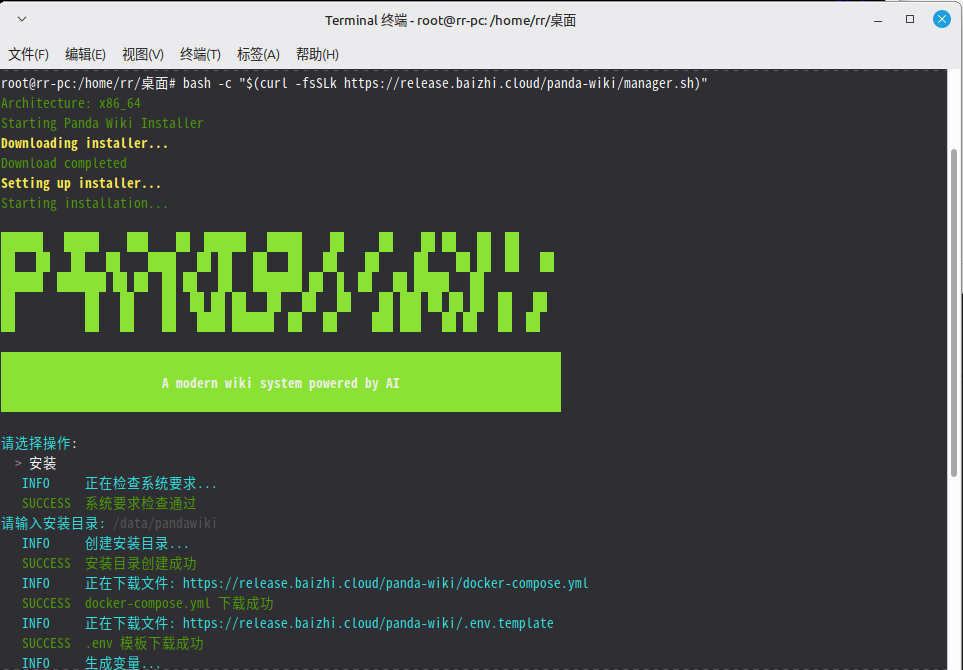Open the 编辑(E) menu
The height and width of the screenshot is (670, 963).
pyautogui.click(x=85, y=54)
